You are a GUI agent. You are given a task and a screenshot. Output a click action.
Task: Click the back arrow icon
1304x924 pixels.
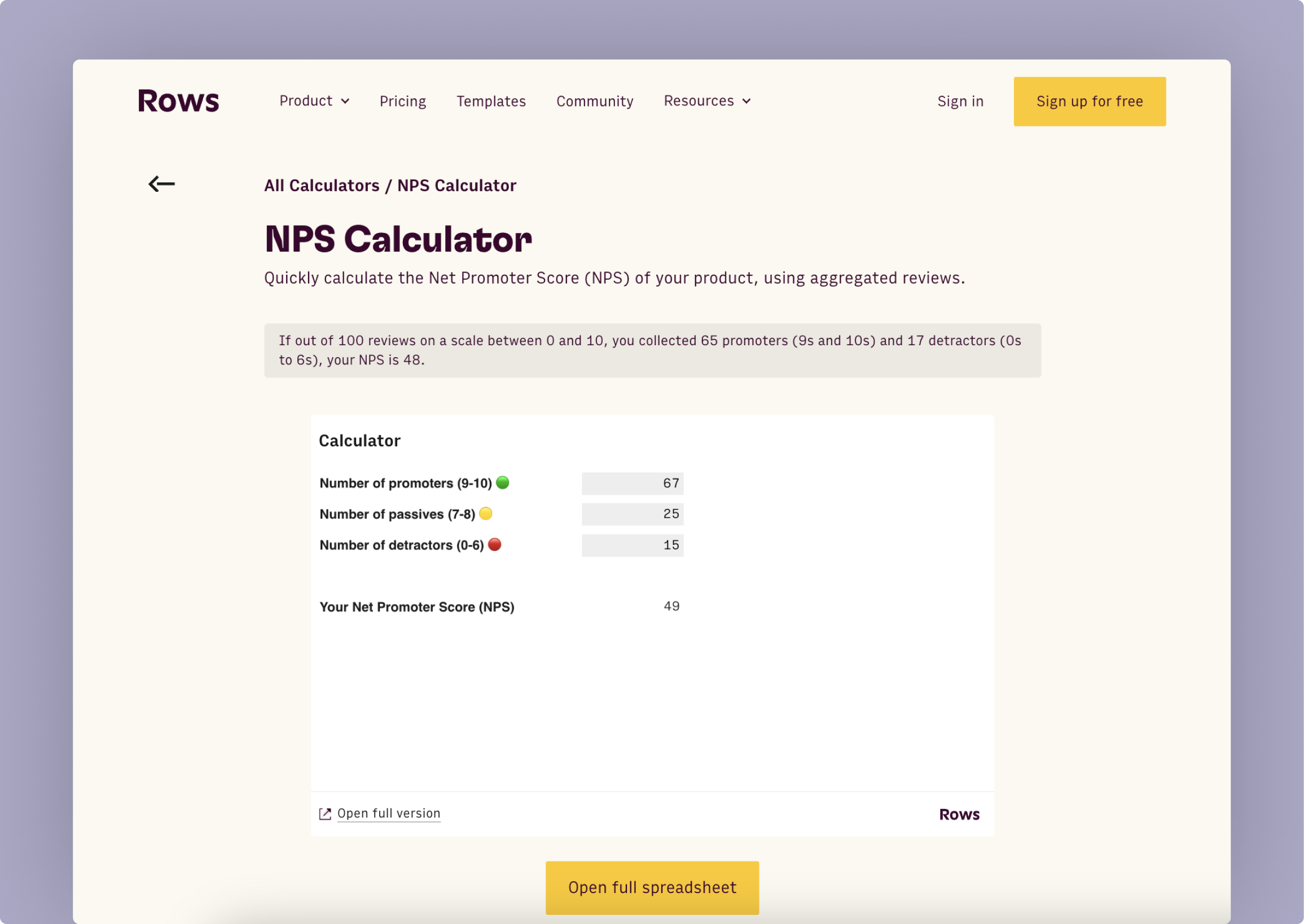(161, 184)
